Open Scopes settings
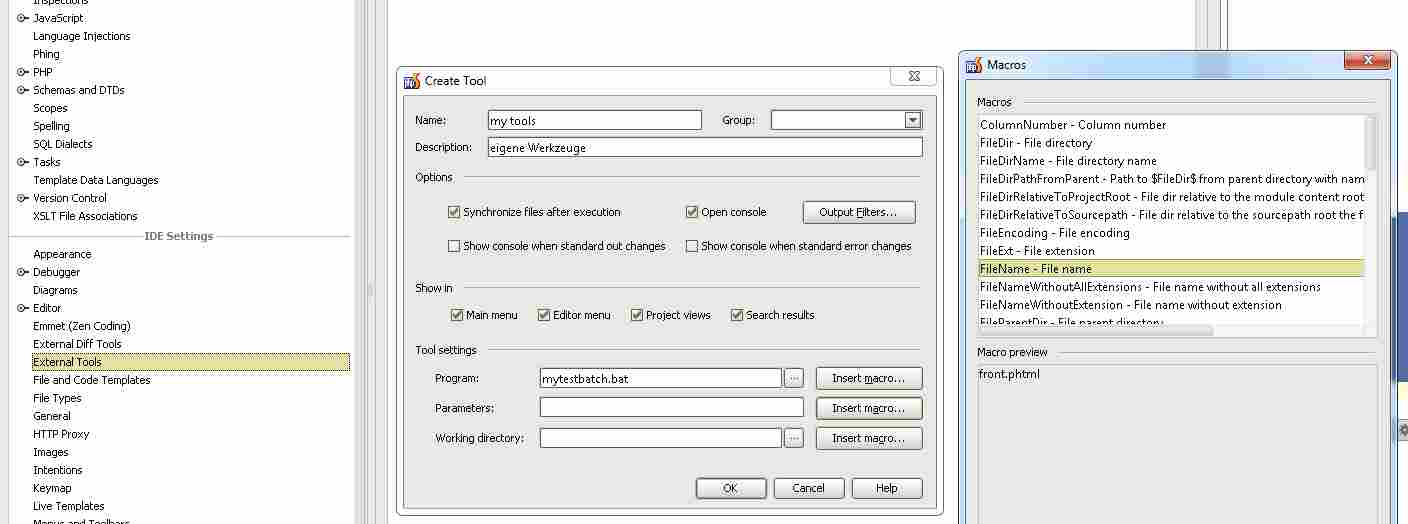 50,108
